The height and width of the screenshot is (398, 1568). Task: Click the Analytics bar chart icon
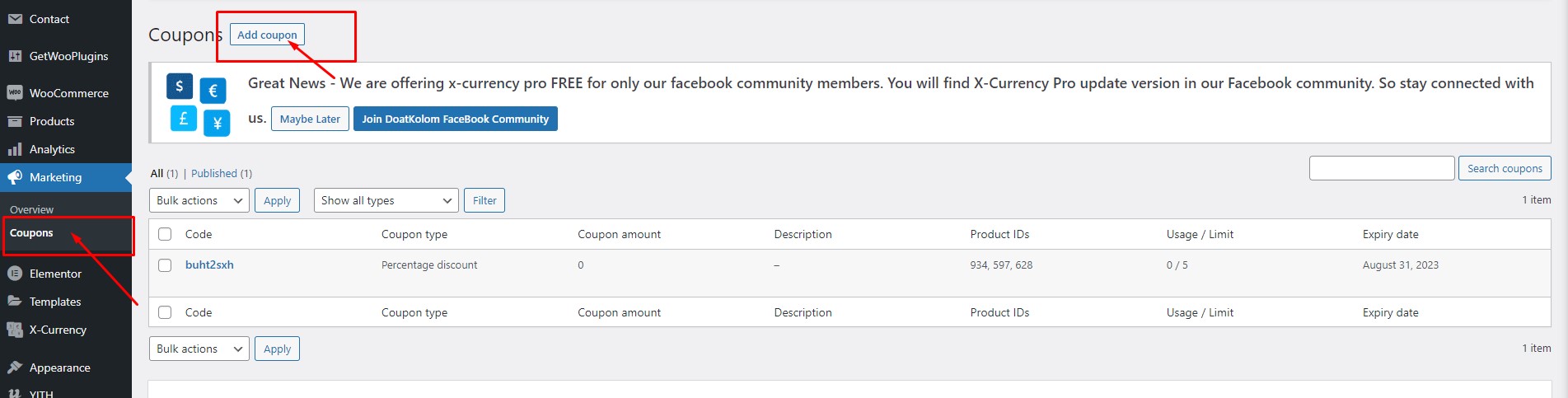[x=15, y=149]
